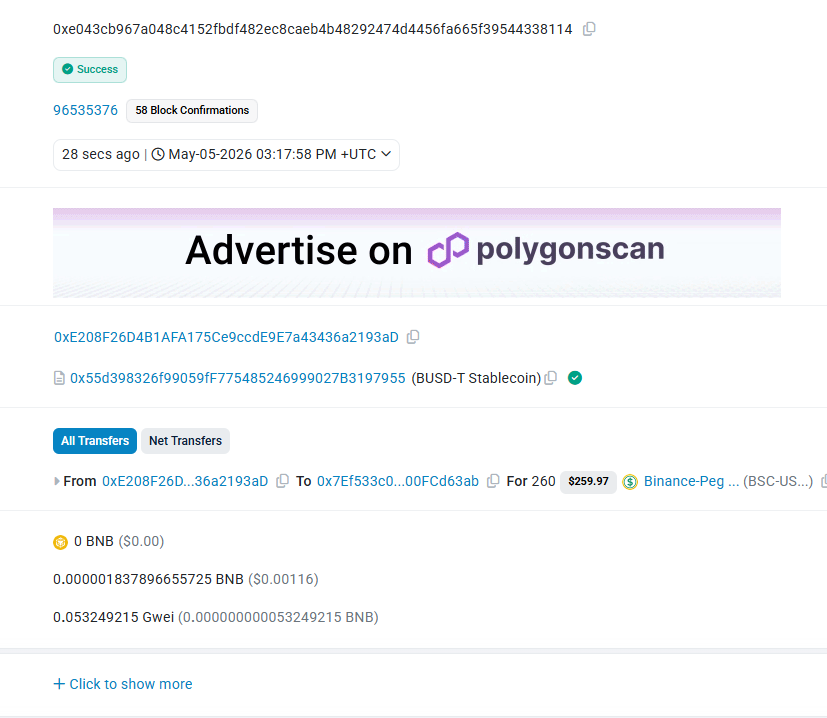Open the Binance-Peg ... (BSC-US...) token
This screenshot has width=827, height=718.
click(728, 481)
